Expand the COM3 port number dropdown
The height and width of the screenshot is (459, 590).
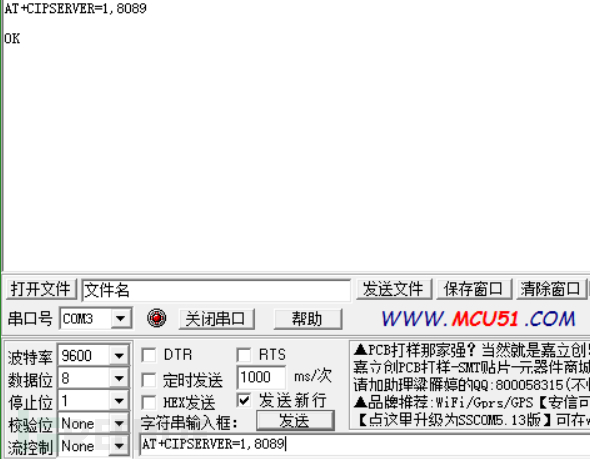[120, 319]
